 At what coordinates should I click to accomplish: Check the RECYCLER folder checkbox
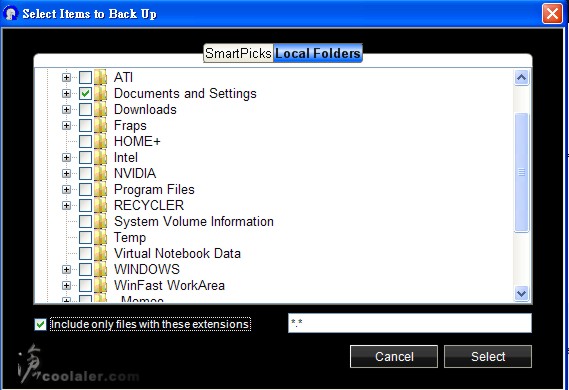tap(85, 205)
